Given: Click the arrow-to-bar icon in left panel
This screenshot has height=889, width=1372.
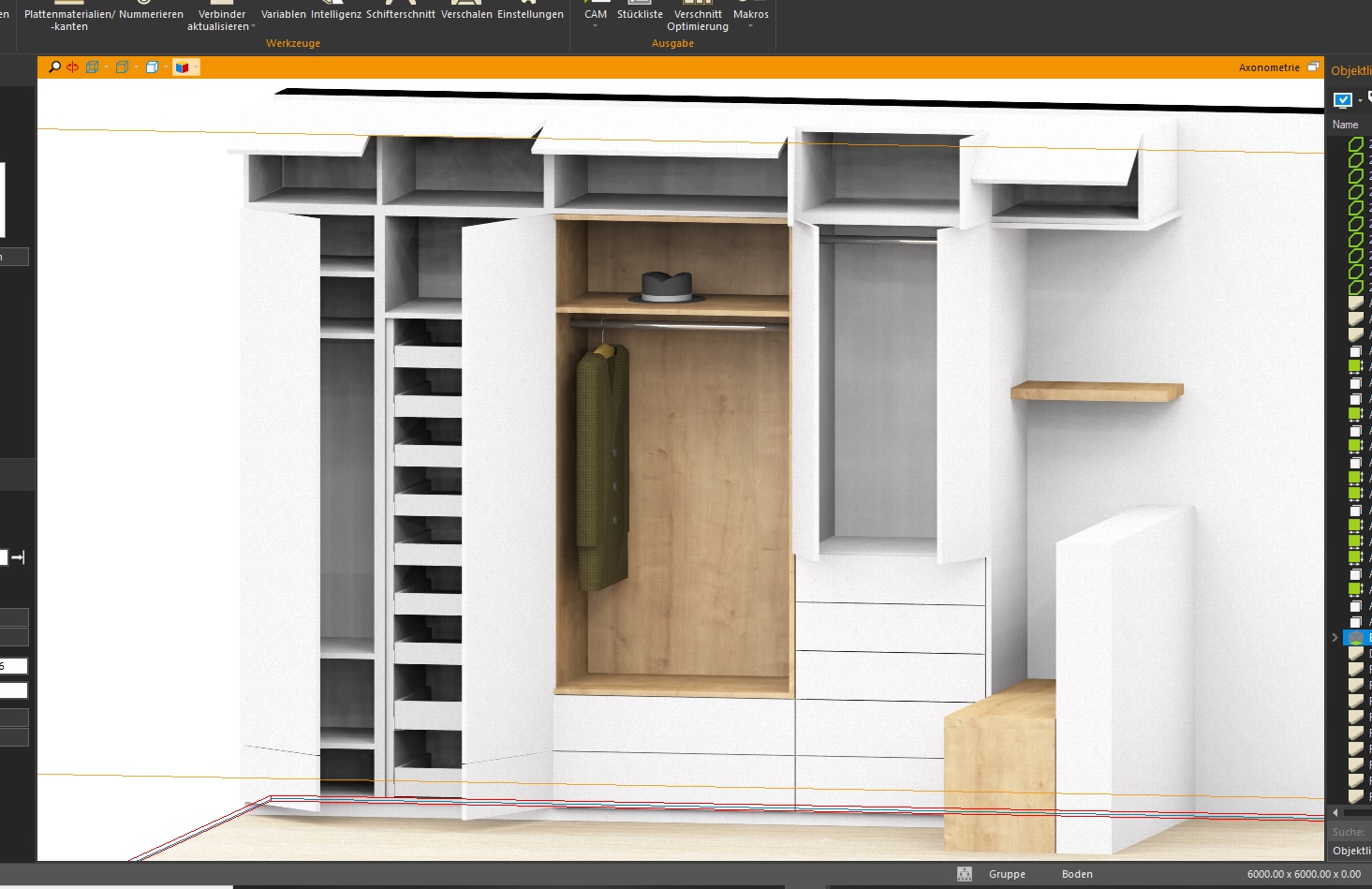Looking at the screenshot, I should click(18, 557).
